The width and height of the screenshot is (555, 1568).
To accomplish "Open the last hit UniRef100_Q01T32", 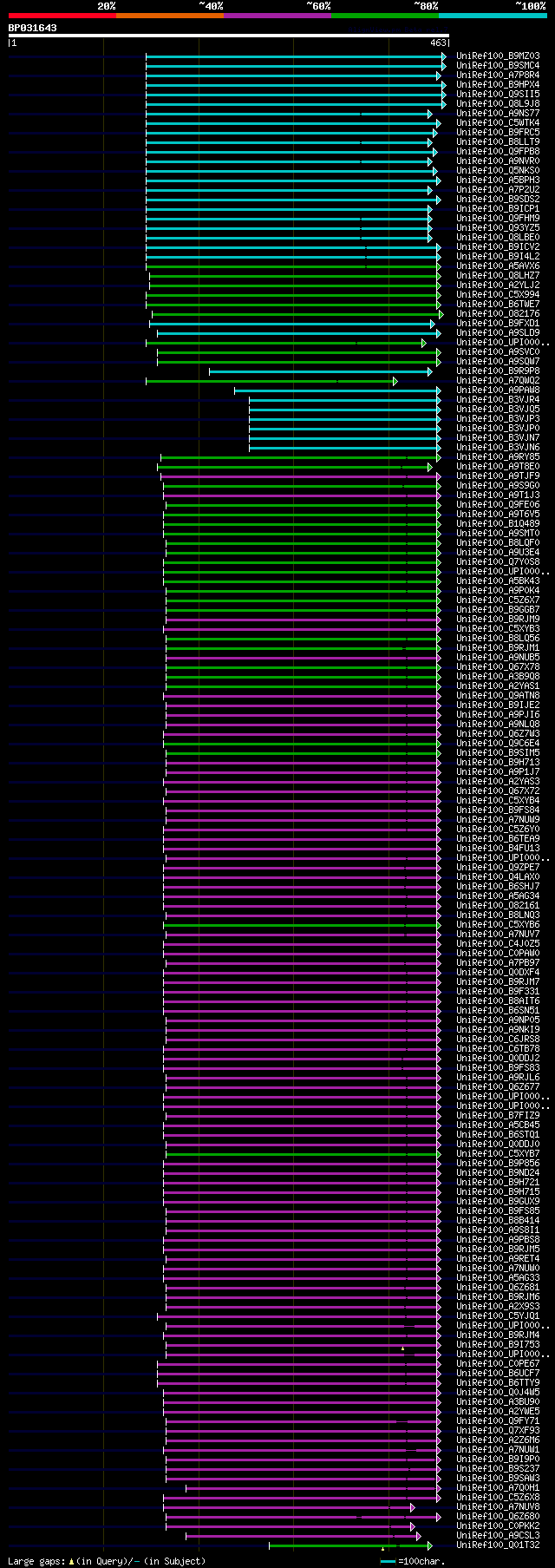I will [x=498, y=1545].
